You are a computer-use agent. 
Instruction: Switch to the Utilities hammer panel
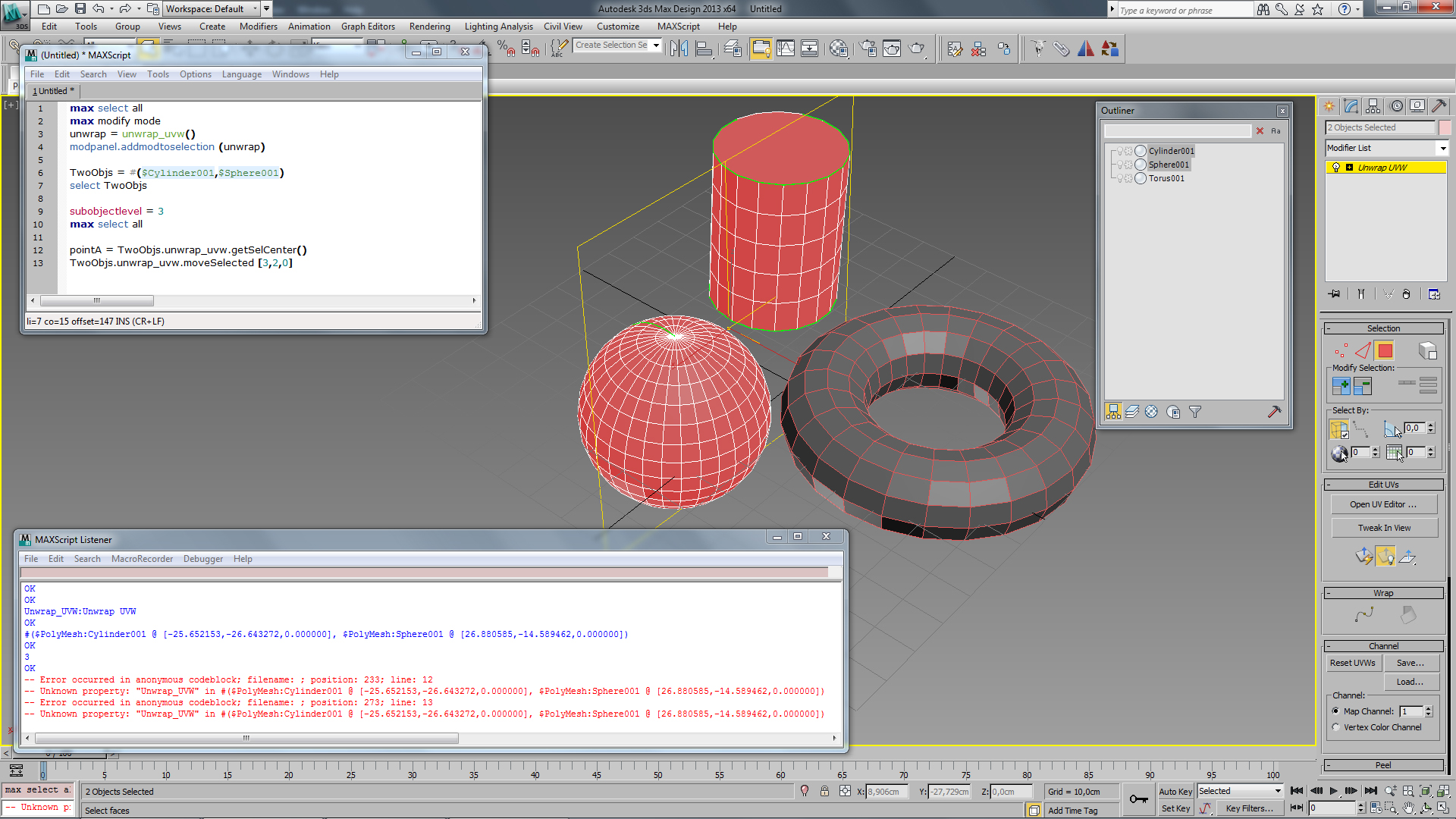(x=1439, y=106)
